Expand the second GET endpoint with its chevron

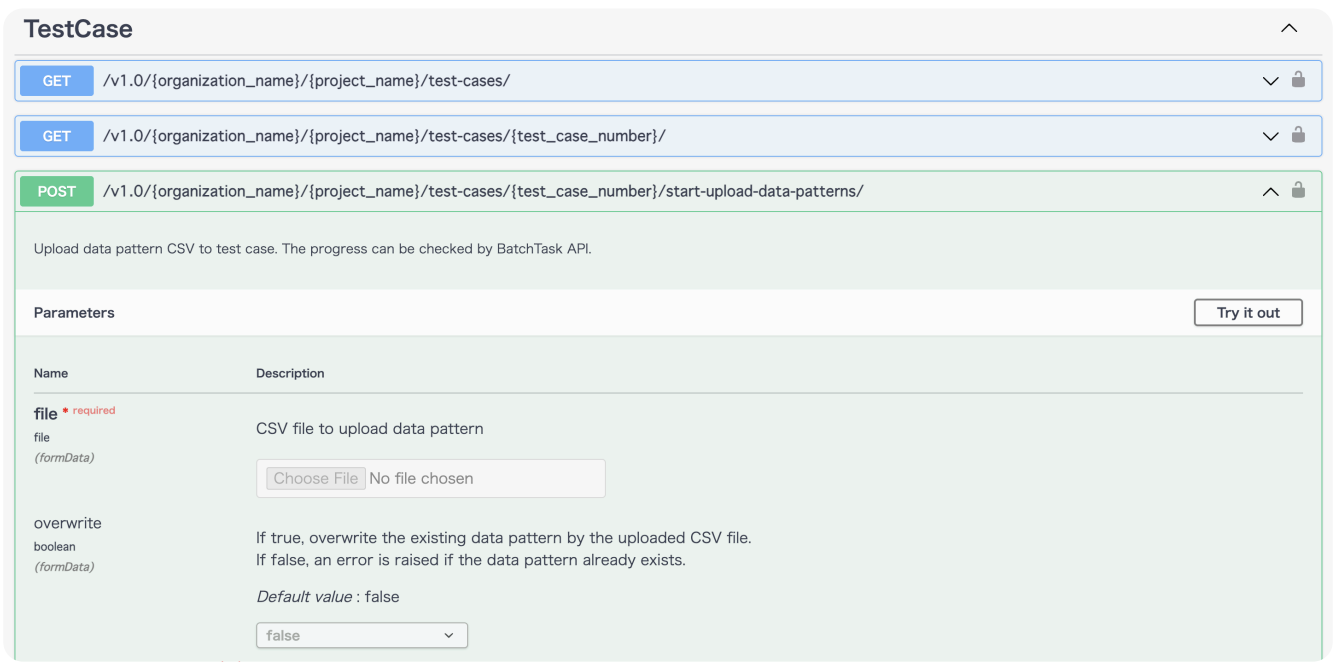(1270, 136)
